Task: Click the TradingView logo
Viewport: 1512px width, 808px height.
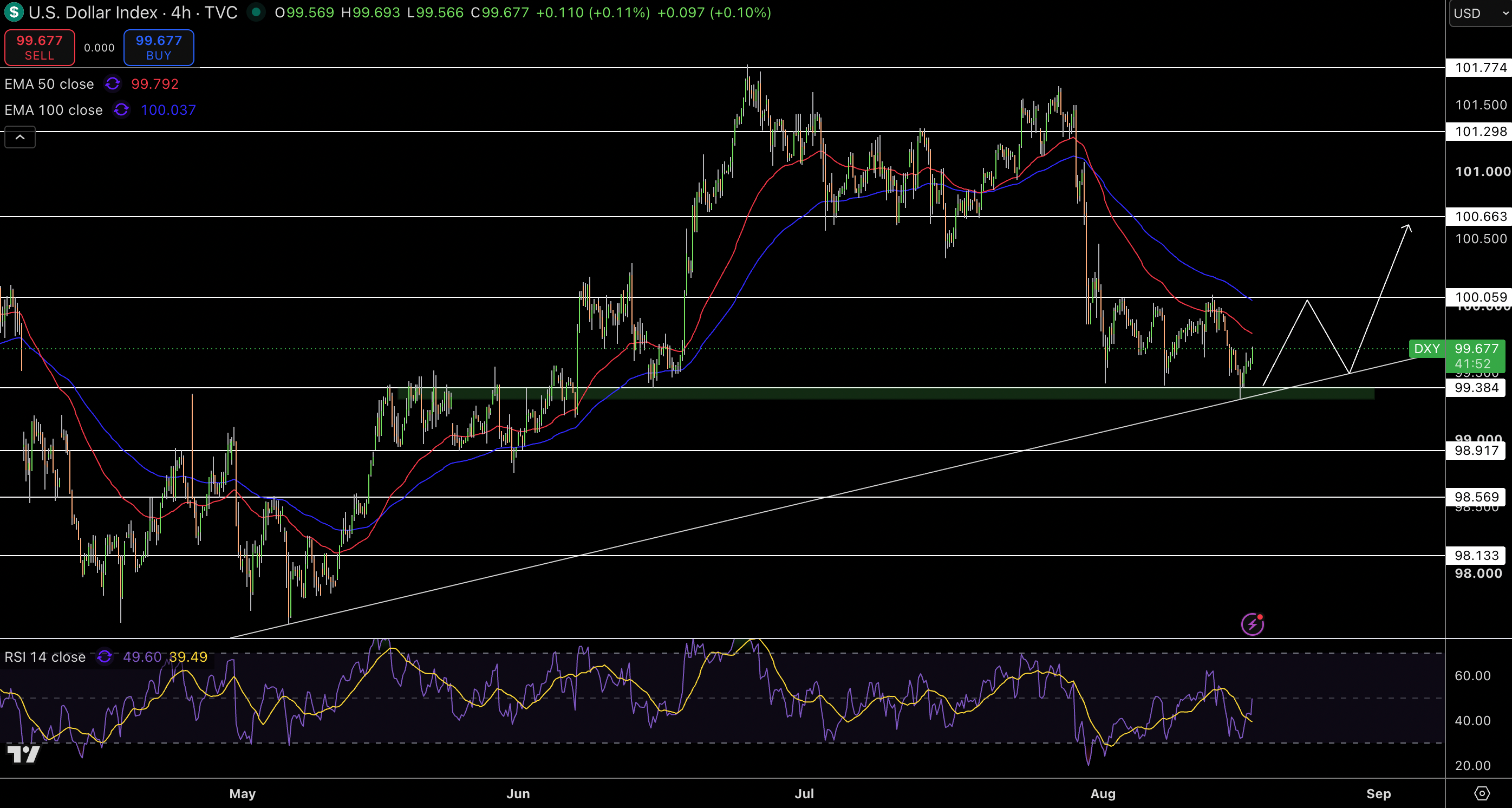Action: [x=23, y=754]
